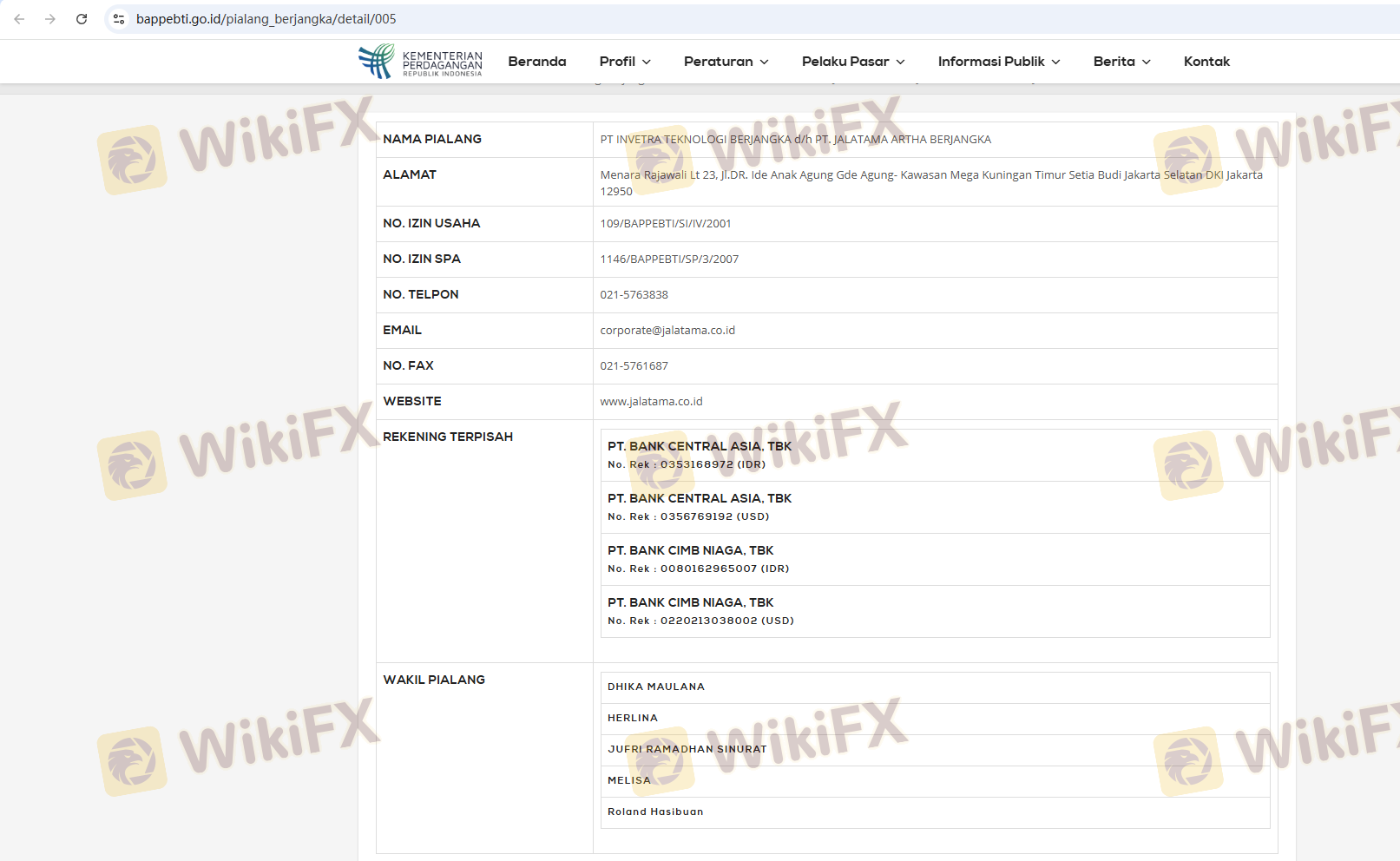Viewport: 1400px width, 861px height.
Task: Click the browser back arrow
Action: (19, 19)
